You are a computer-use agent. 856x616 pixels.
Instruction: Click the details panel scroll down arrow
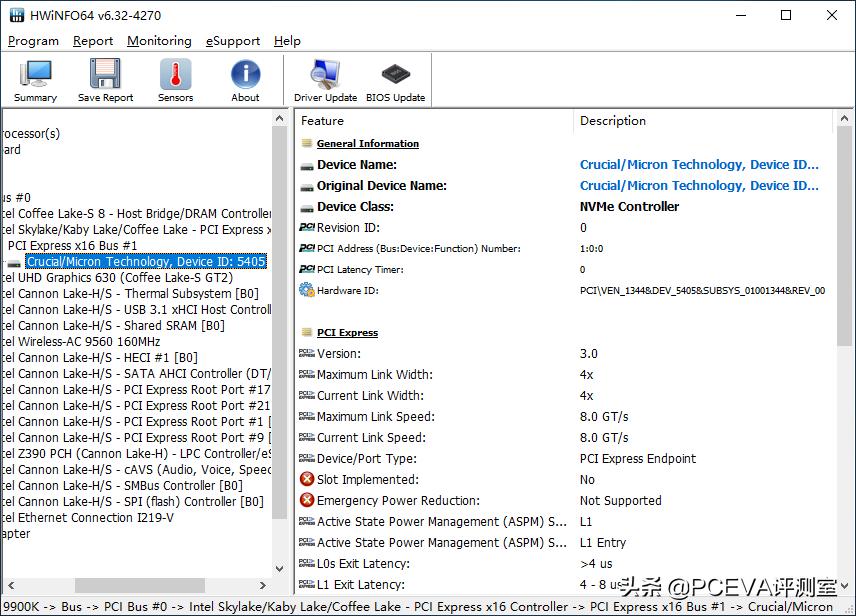point(845,584)
